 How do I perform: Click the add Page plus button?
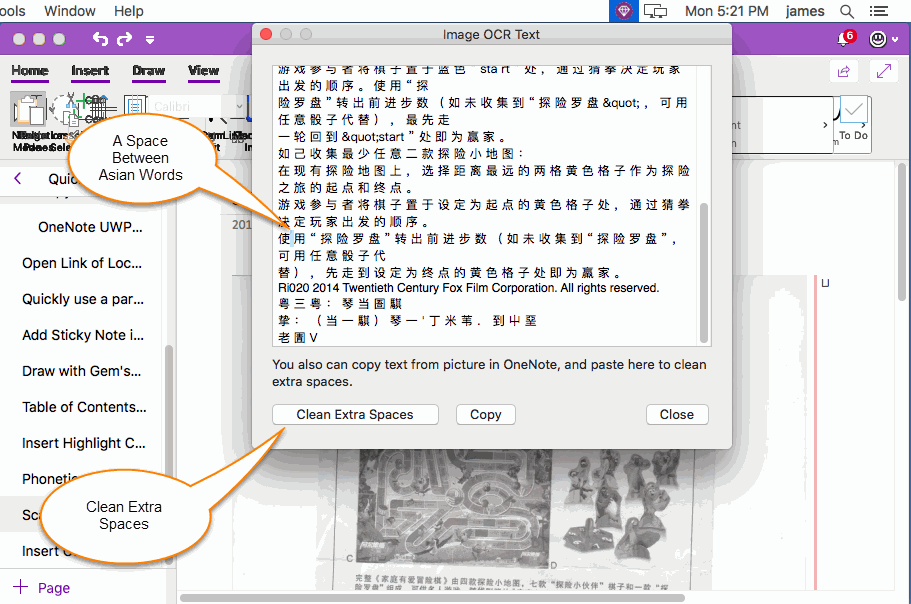coord(41,587)
